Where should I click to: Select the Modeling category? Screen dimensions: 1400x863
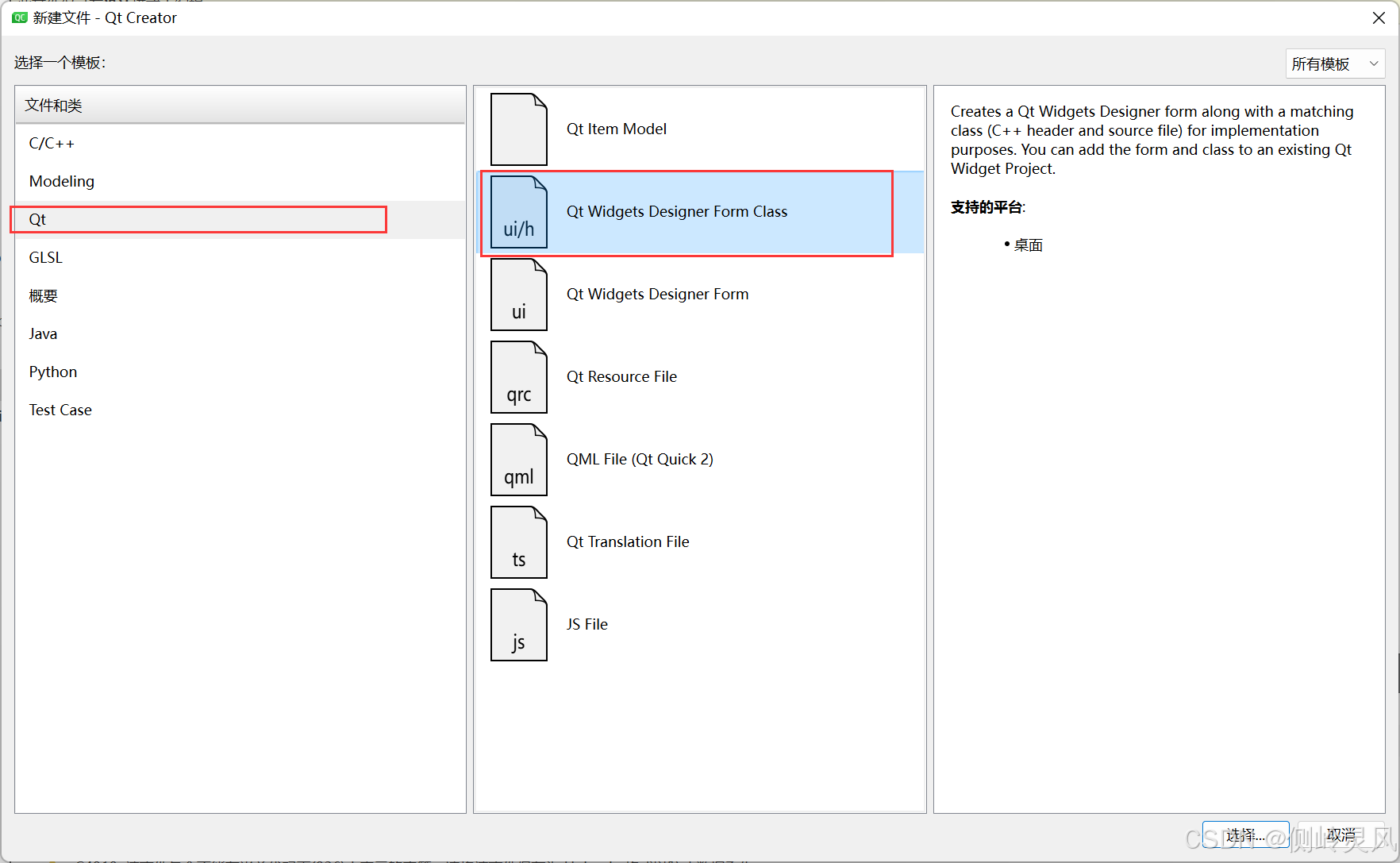(240, 182)
